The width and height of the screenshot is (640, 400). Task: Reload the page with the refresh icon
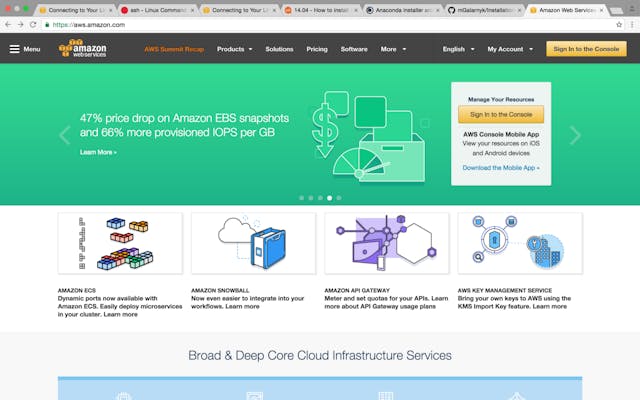pyautogui.click(x=33, y=25)
